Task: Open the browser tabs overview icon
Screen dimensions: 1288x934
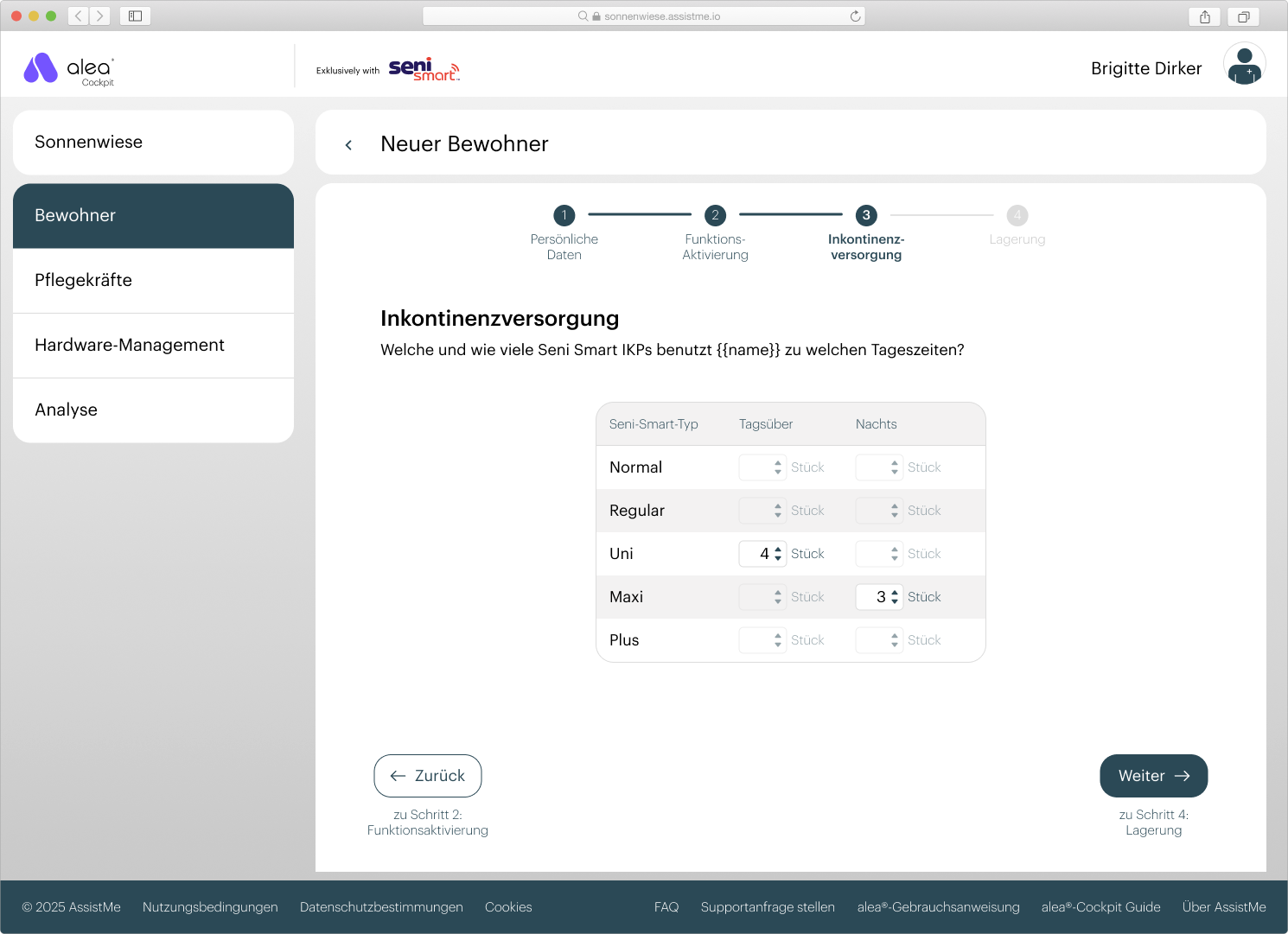Action: click(1243, 16)
